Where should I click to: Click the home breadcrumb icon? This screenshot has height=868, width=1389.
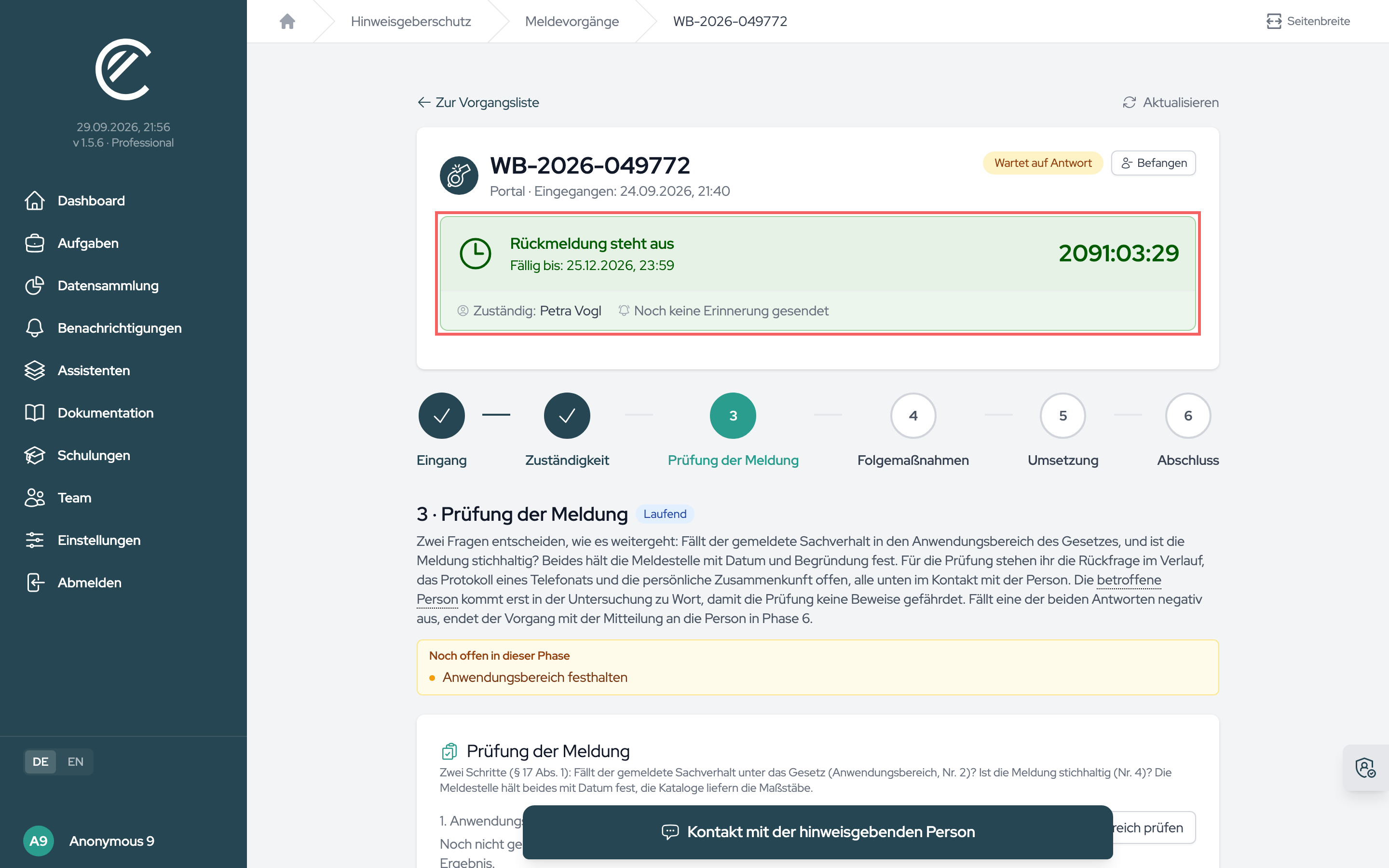(287, 21)
